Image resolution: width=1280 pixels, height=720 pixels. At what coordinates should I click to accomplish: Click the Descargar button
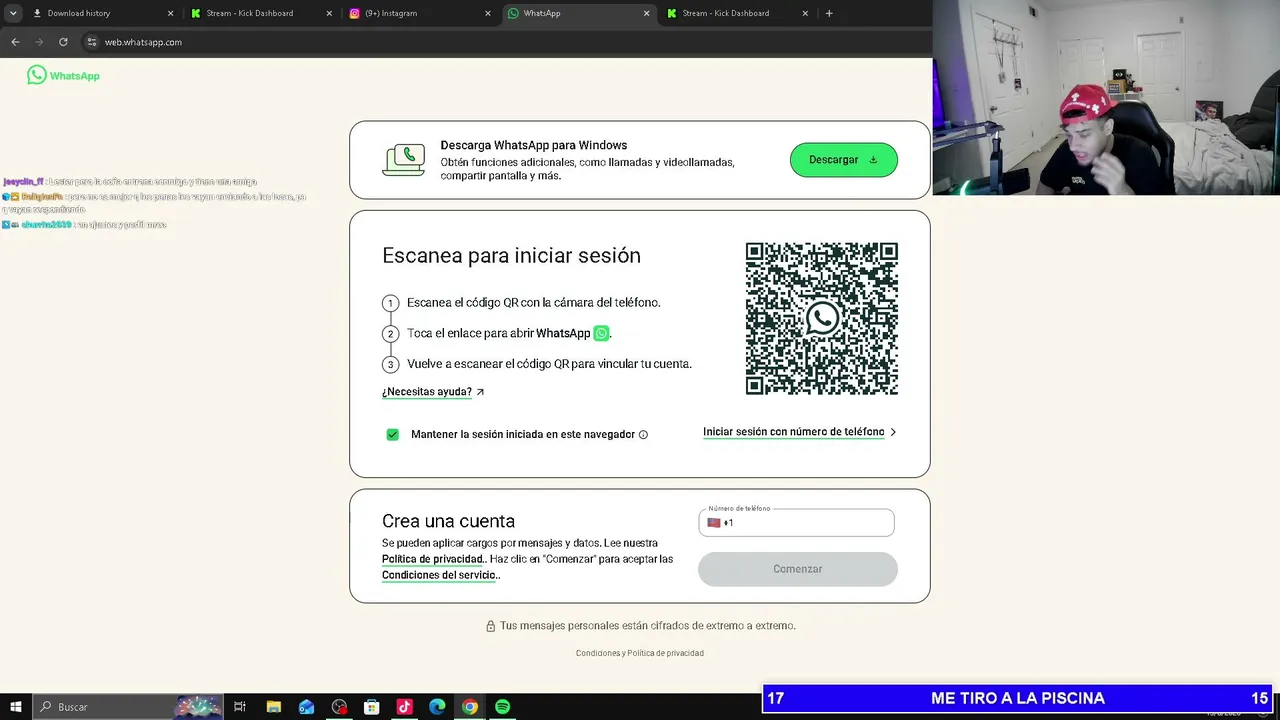click(844, 160)
